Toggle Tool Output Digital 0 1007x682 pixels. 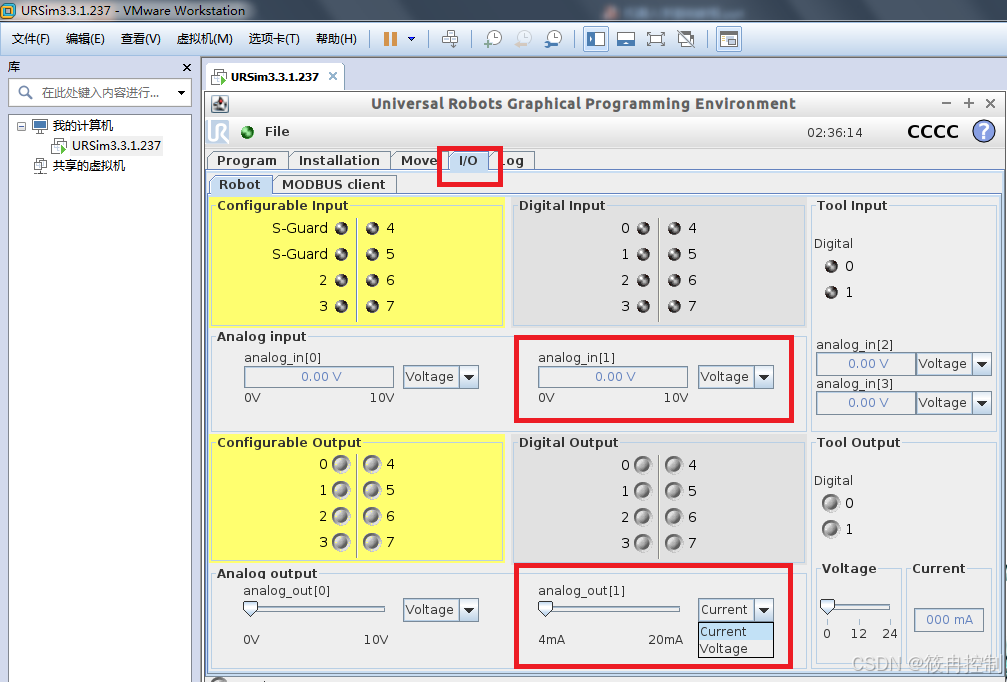point(831,503)
